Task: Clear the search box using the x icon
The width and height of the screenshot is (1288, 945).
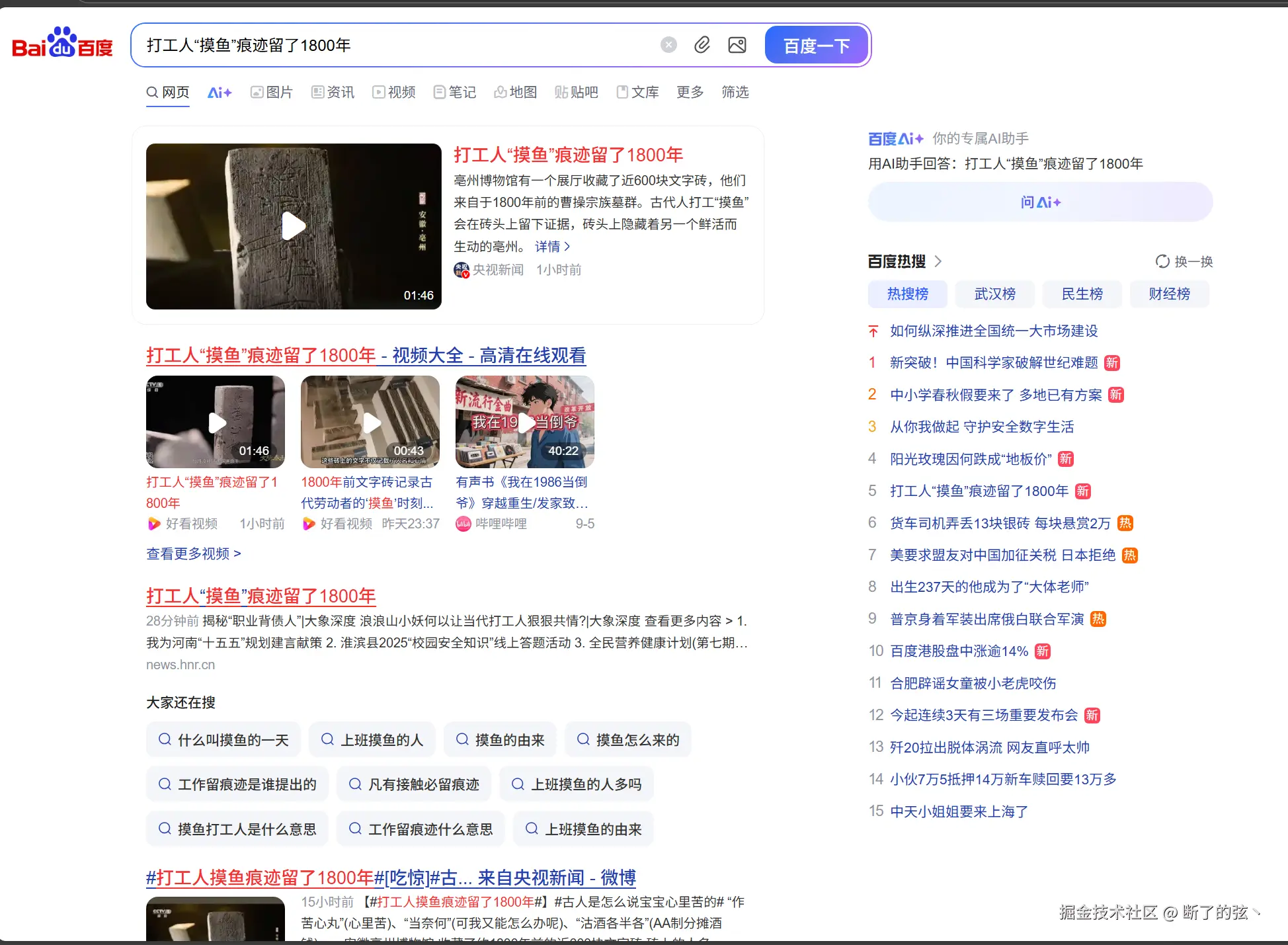Action: tap(668, 44)
